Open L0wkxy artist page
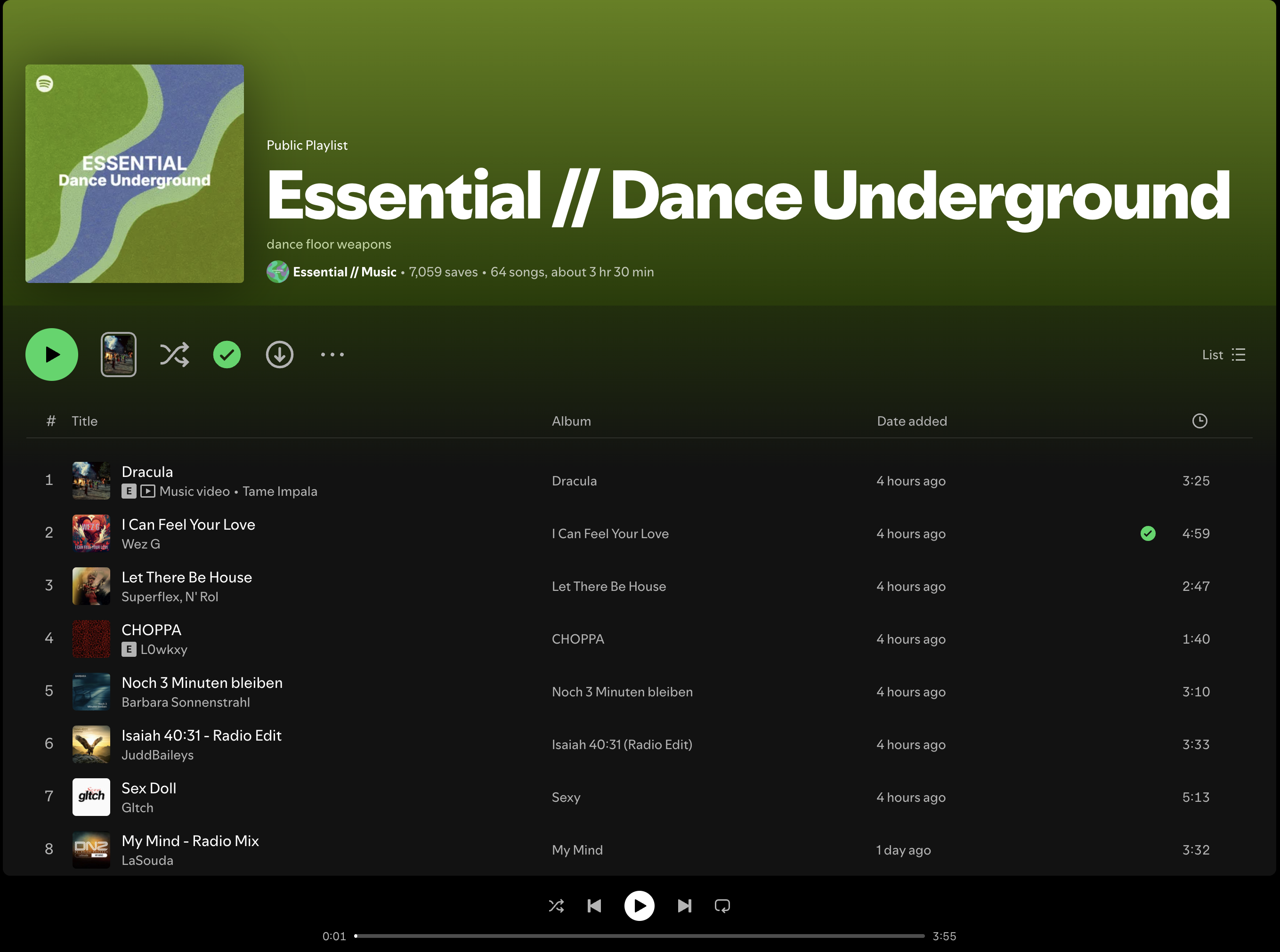Viewport: 1280px width, 952px height. click(x=164, y=649)
